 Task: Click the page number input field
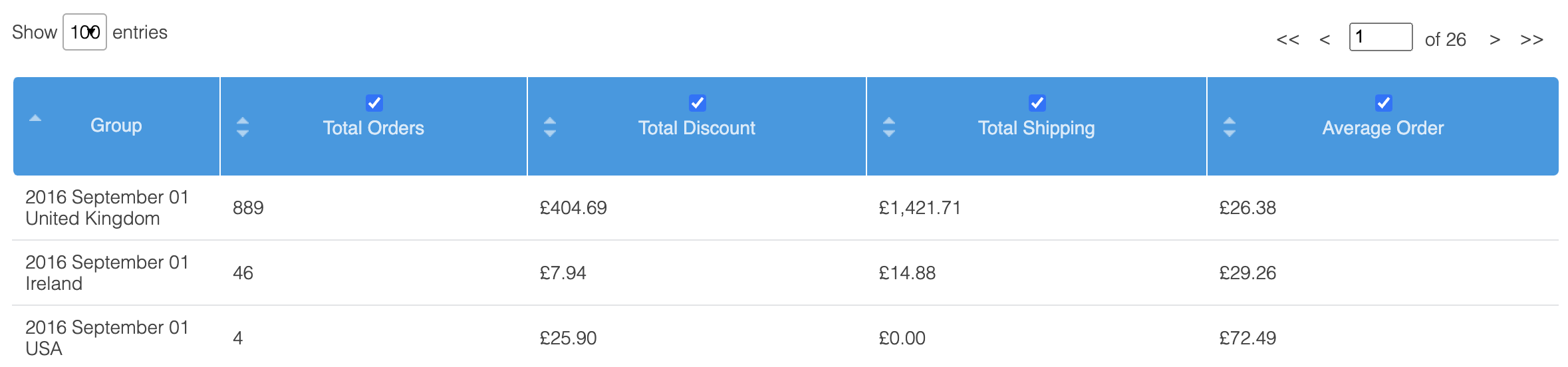click(x=1380, y=37)
